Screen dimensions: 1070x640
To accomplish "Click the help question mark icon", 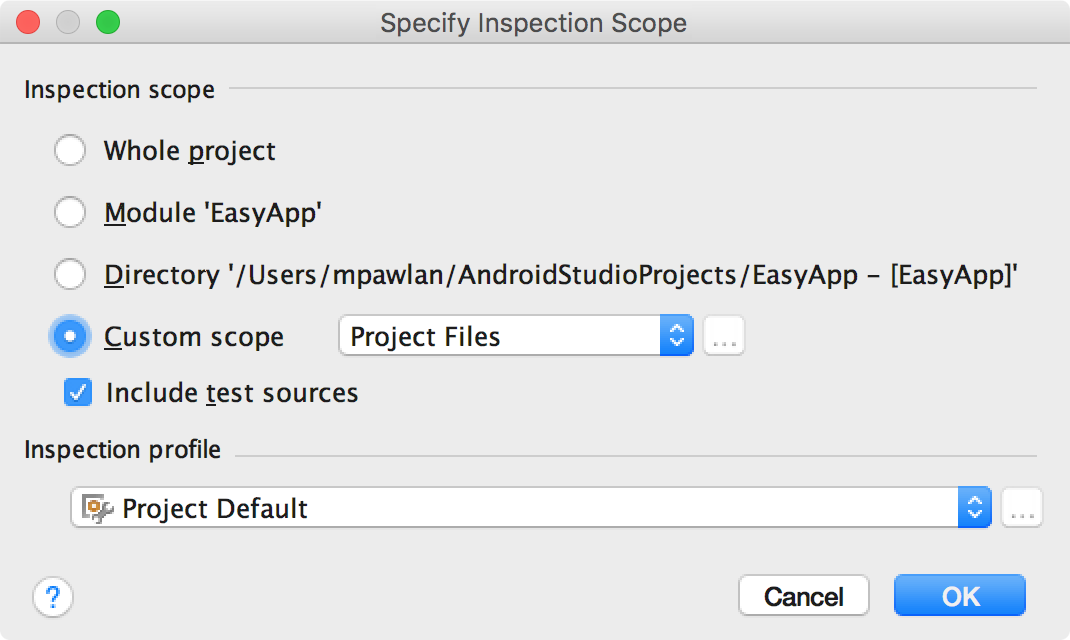I will pyautogui.click(x=53, y=595).
